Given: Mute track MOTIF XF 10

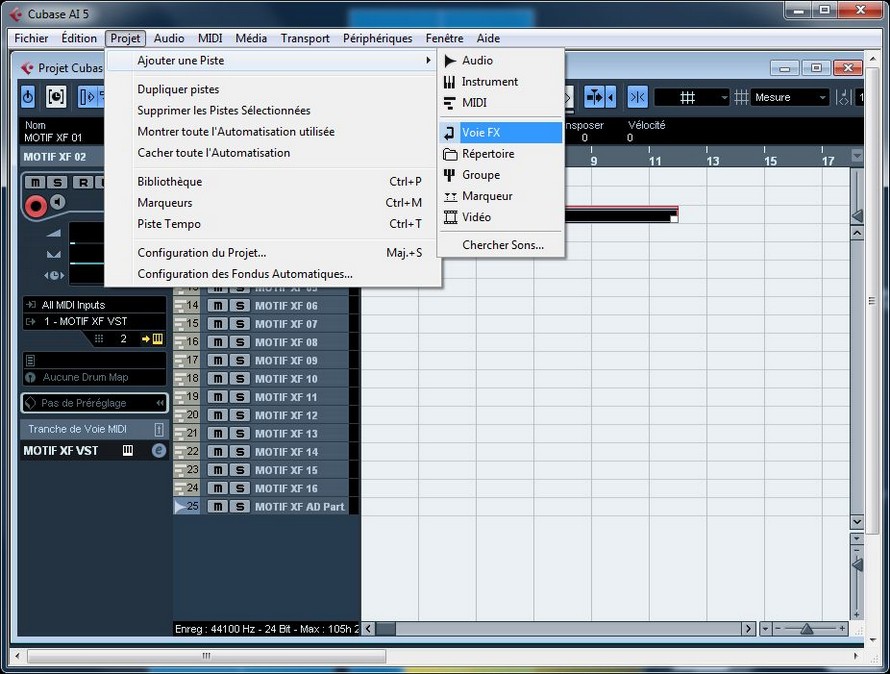Looking at the screenshot, I should point(217,379).
